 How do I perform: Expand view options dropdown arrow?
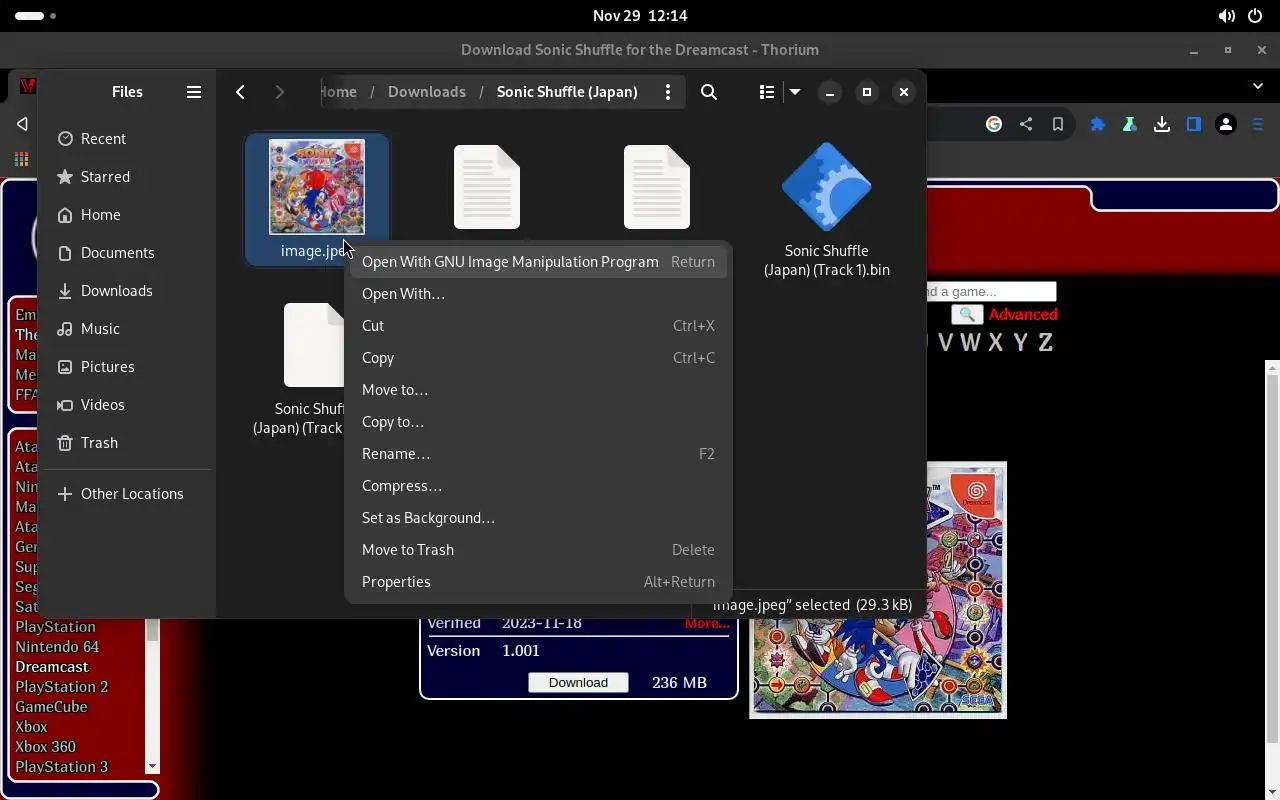pos(795,92)
